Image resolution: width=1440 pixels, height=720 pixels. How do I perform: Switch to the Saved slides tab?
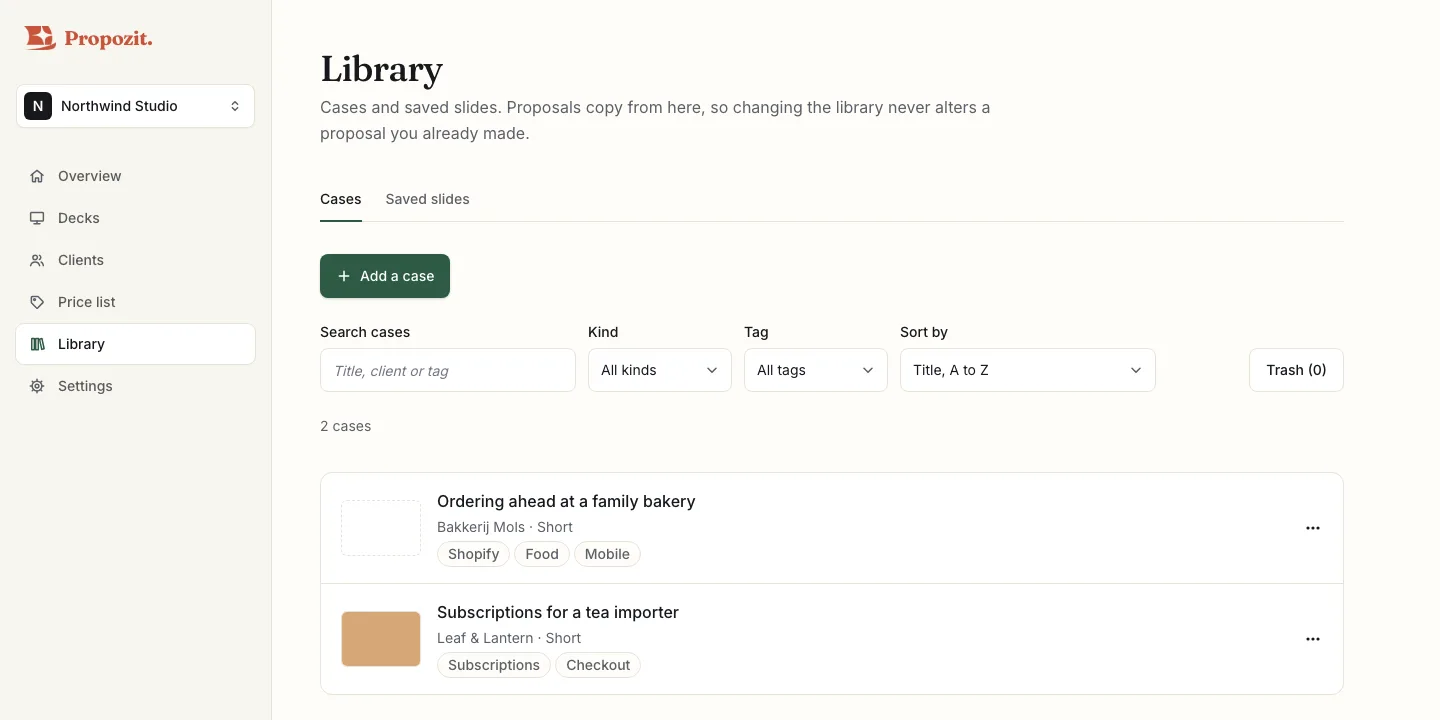tap(427, 199)
